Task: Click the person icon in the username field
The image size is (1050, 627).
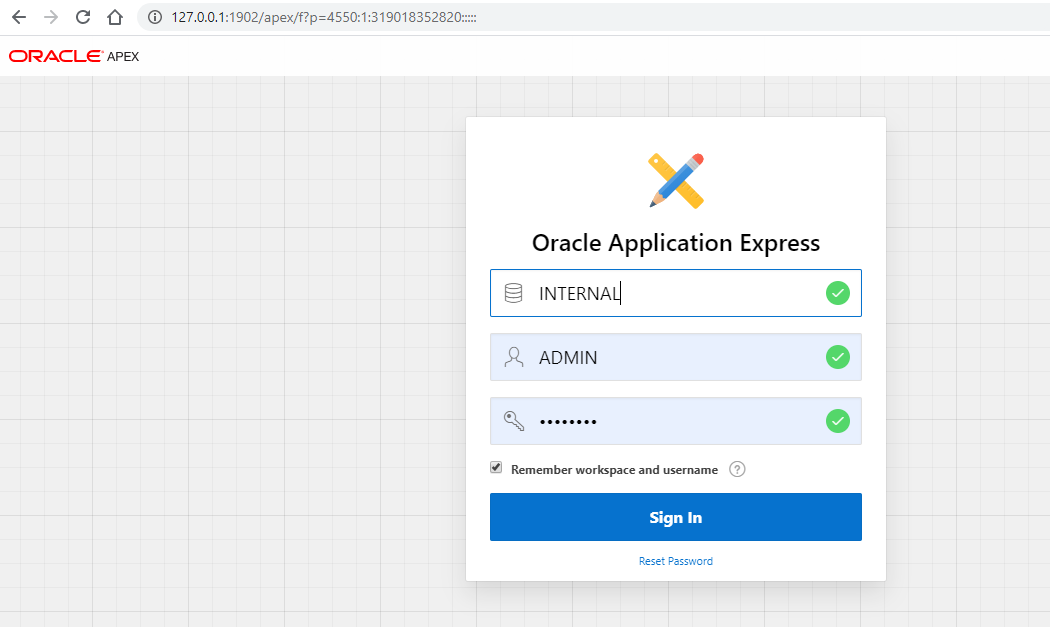Action: pos(514,357)
